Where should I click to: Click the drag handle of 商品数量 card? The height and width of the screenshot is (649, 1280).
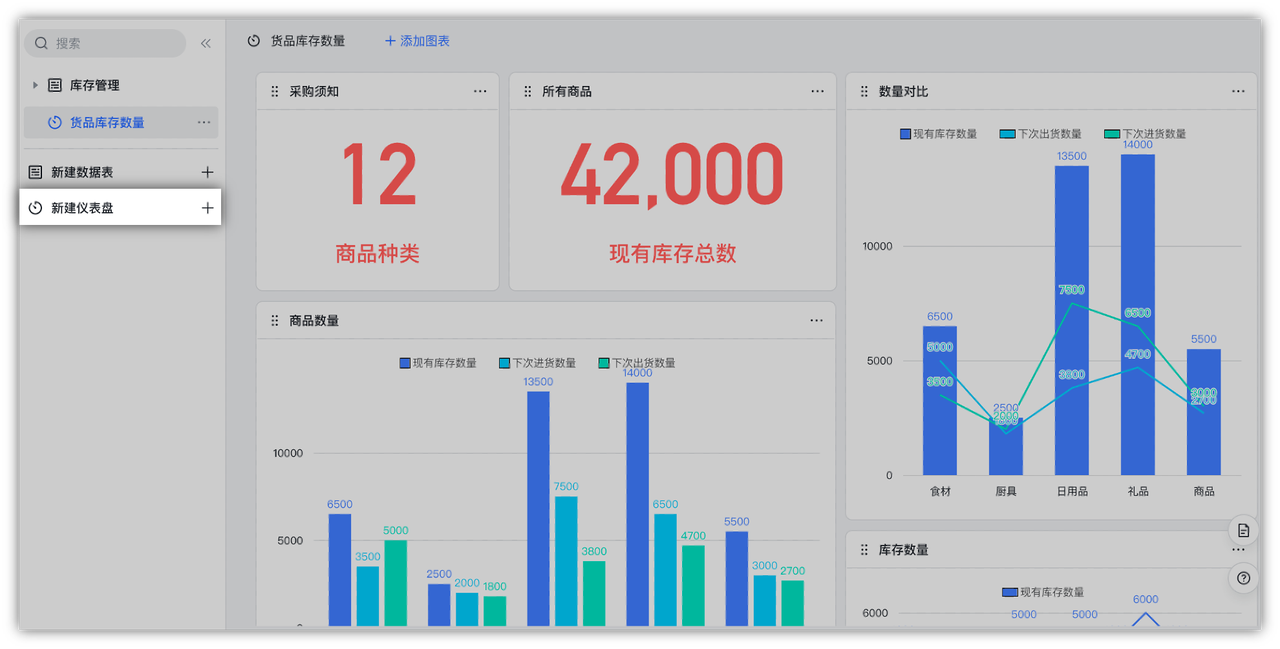point(275,321)
